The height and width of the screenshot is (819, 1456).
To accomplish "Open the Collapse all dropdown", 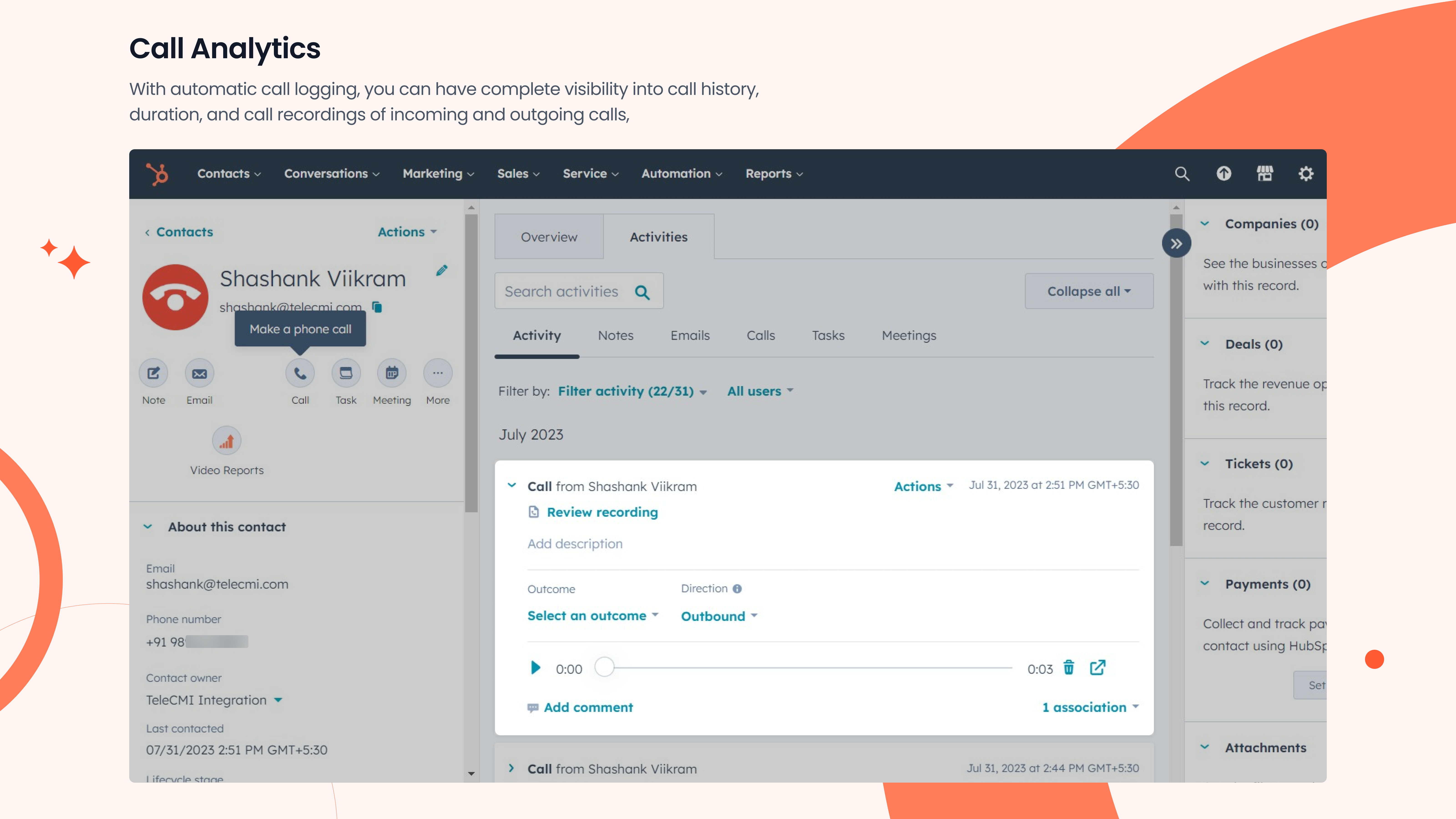I will (x=1089, y=292).
